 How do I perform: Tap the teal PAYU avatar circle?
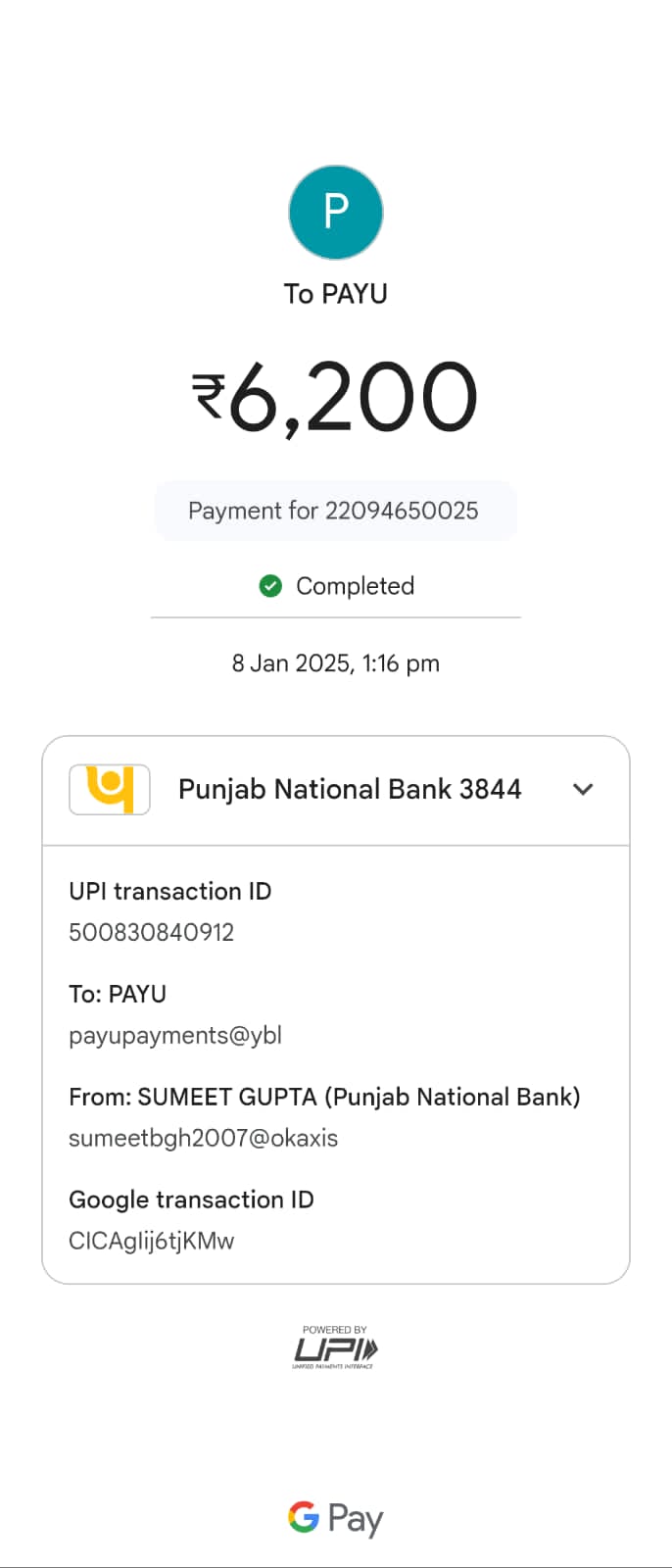335,213
